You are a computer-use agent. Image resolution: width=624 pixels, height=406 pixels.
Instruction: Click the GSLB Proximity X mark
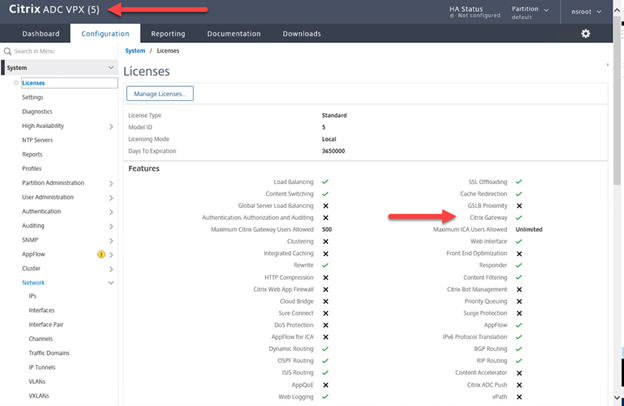[519, 206]
